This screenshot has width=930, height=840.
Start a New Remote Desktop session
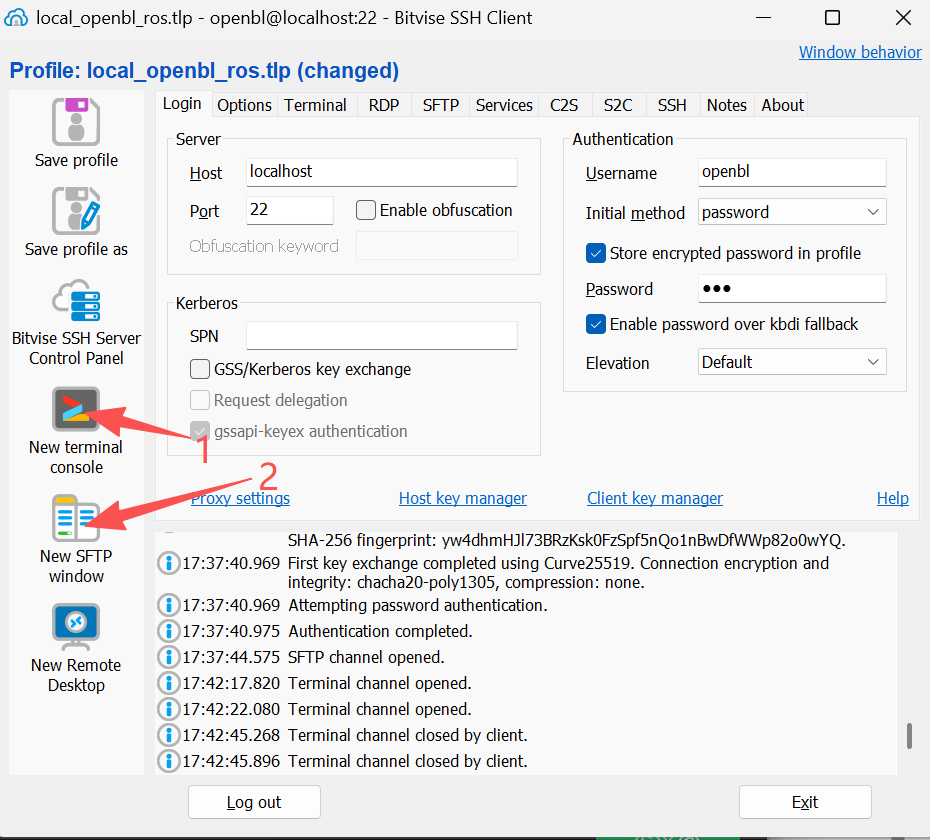[76, 627]
